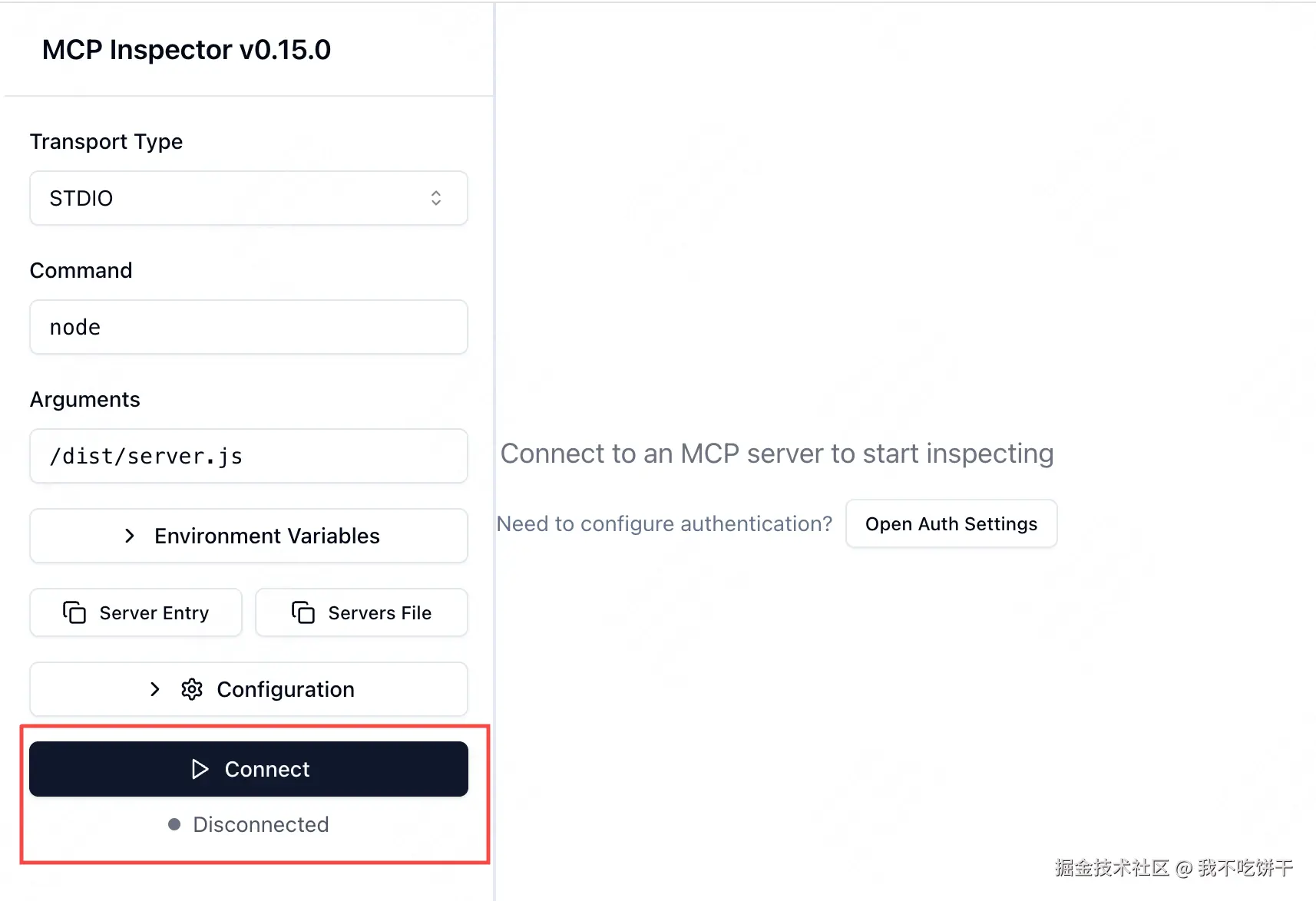Viewport: 1316px width, 901px height.
Task: Click the MCP Inspector v0.15.0 title
Action: 187,50
